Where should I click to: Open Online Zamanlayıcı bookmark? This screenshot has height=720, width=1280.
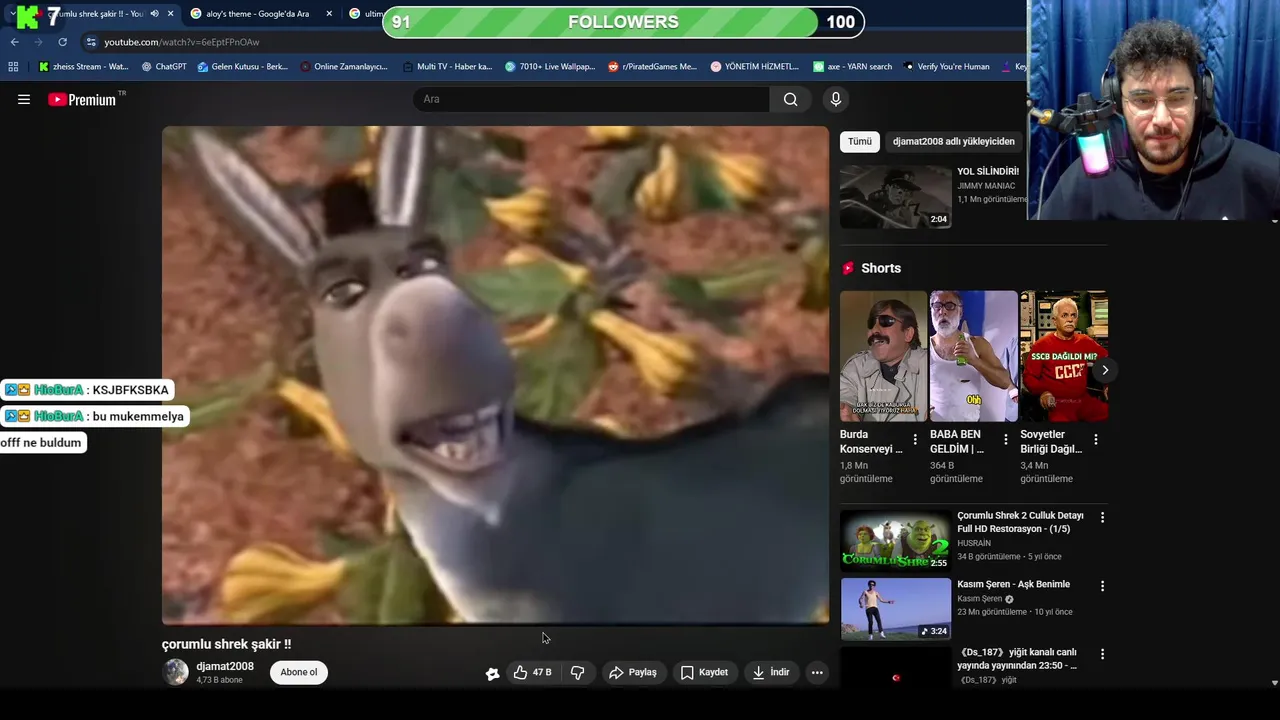pyautogui.click(x=344, y=67)
